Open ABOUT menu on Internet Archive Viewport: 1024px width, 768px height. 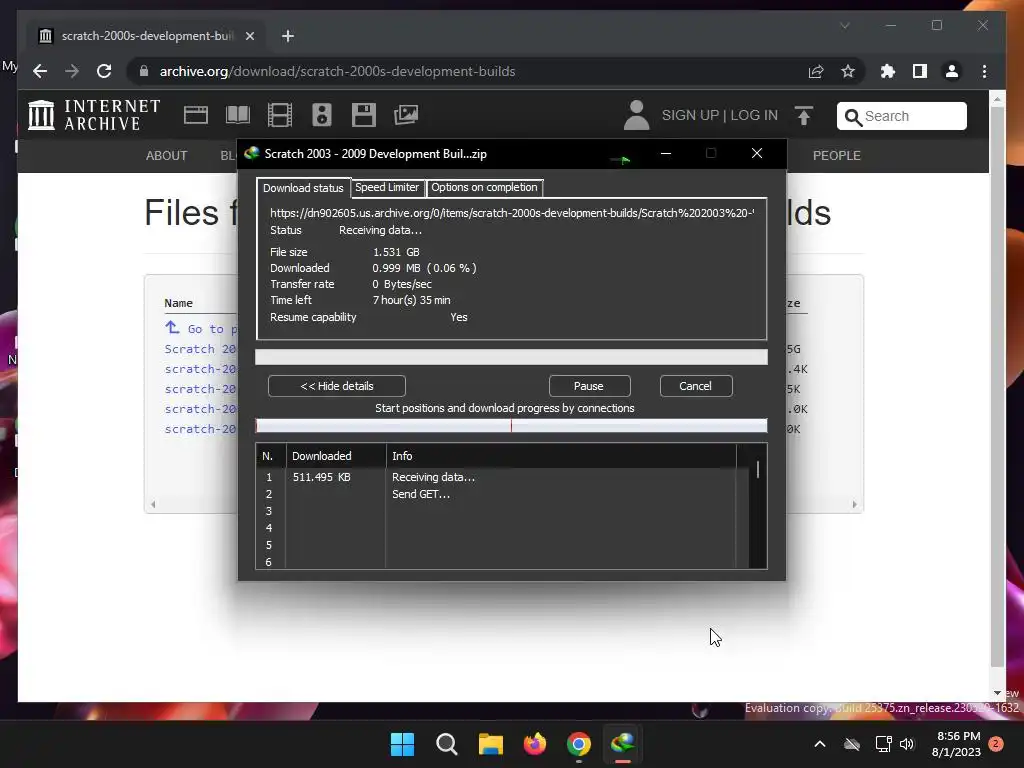click(x=167, y=155)
